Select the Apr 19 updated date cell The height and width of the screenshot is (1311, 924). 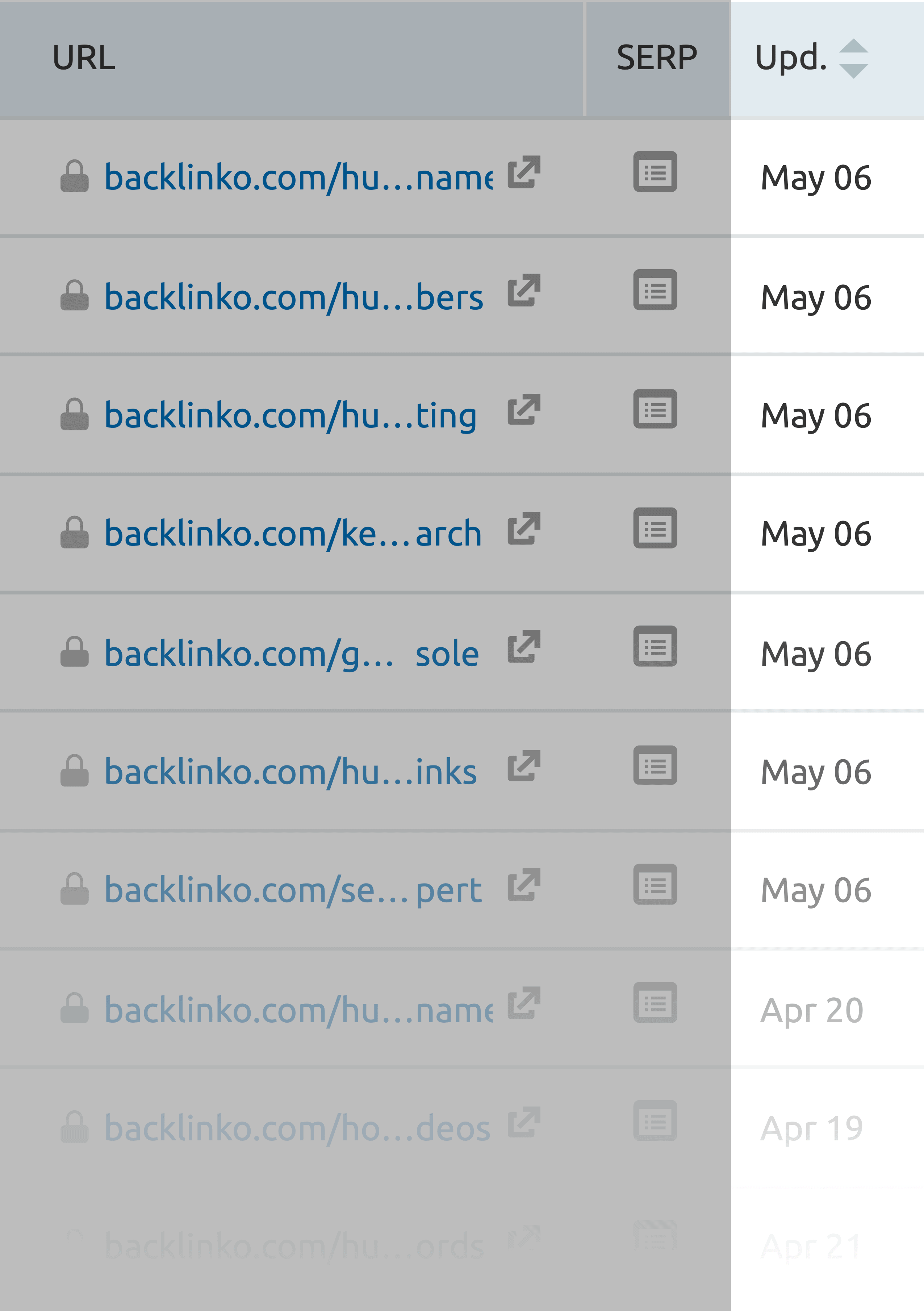811,1129
